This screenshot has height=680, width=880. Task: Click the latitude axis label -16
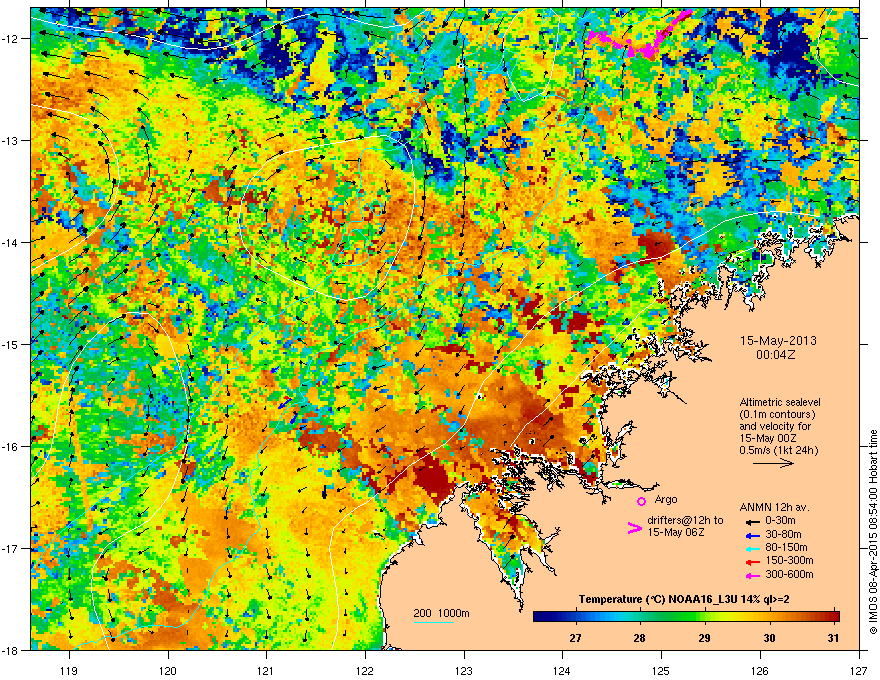tap(10, 446)
